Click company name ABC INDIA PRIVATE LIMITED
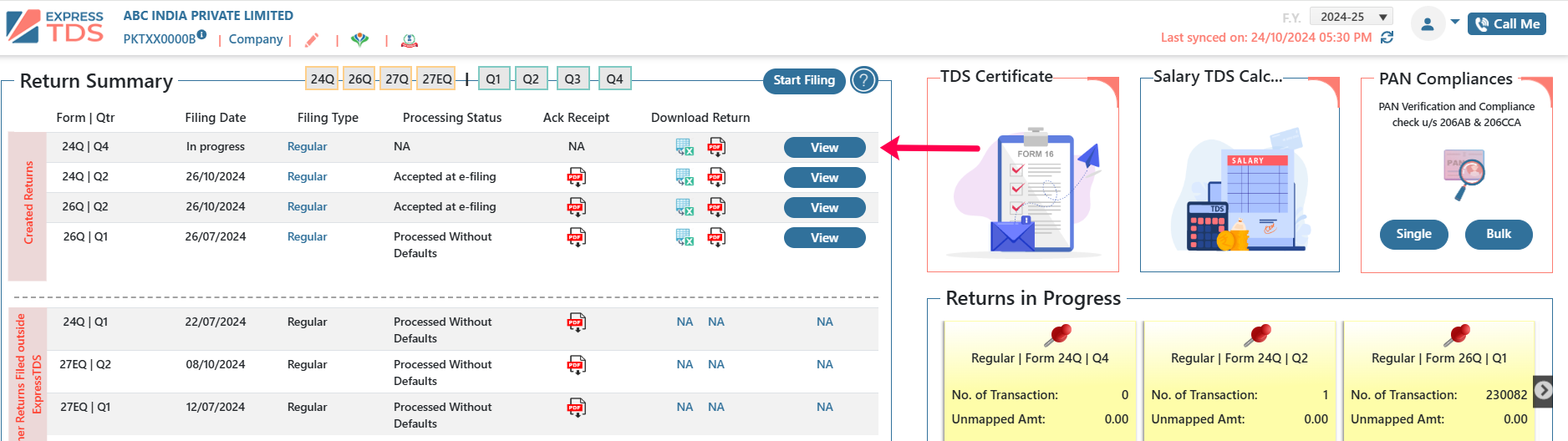 (208, 15)
